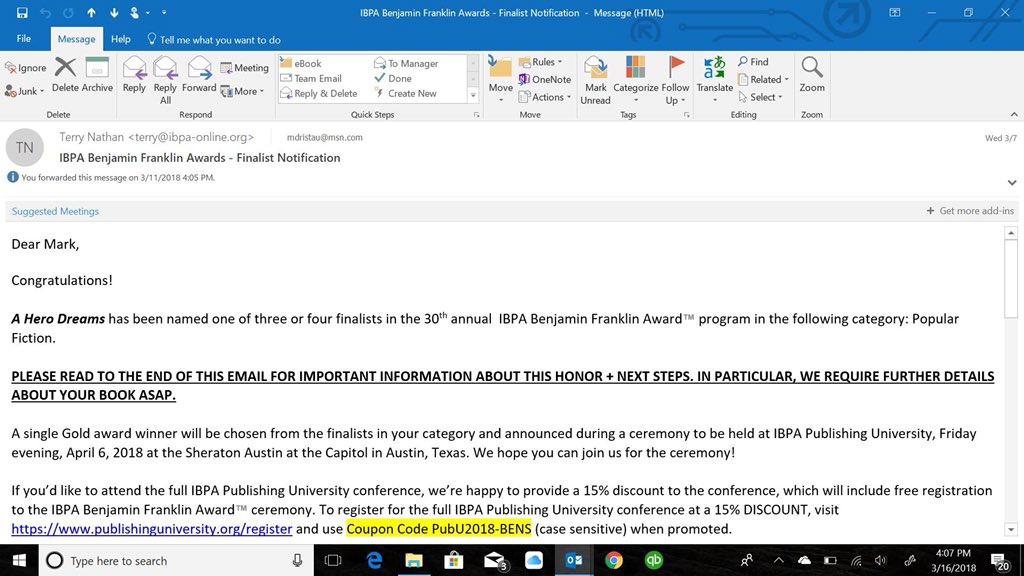Run the Team Email quick step

tap(311, 78)
